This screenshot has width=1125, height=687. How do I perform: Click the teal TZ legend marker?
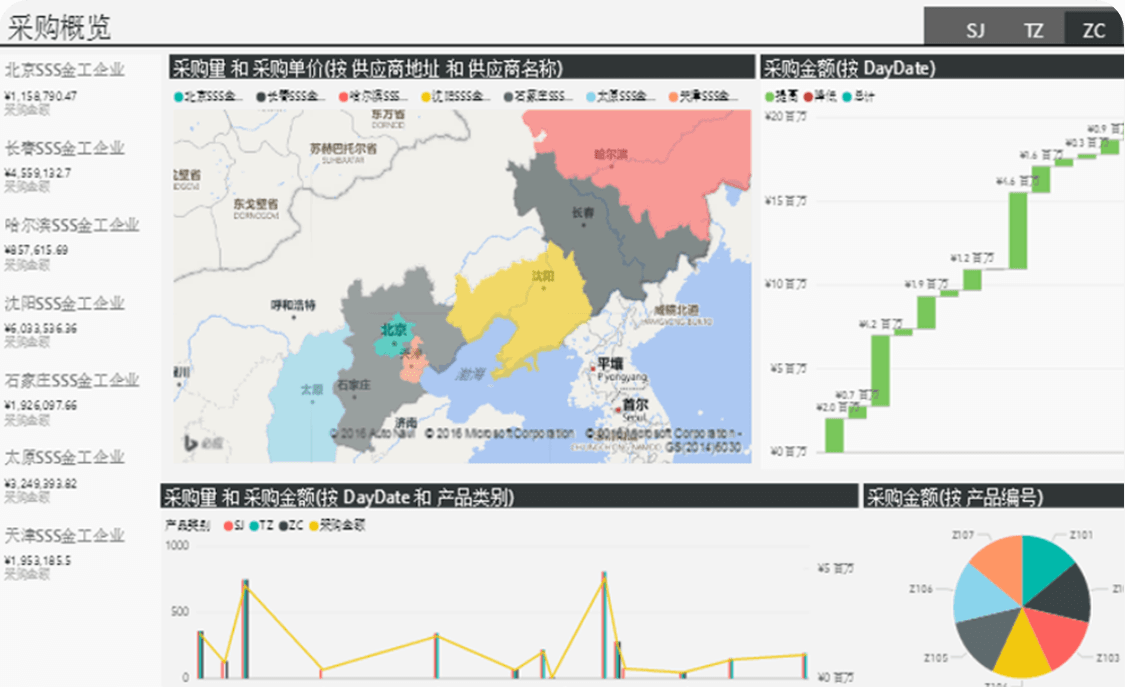254,526
